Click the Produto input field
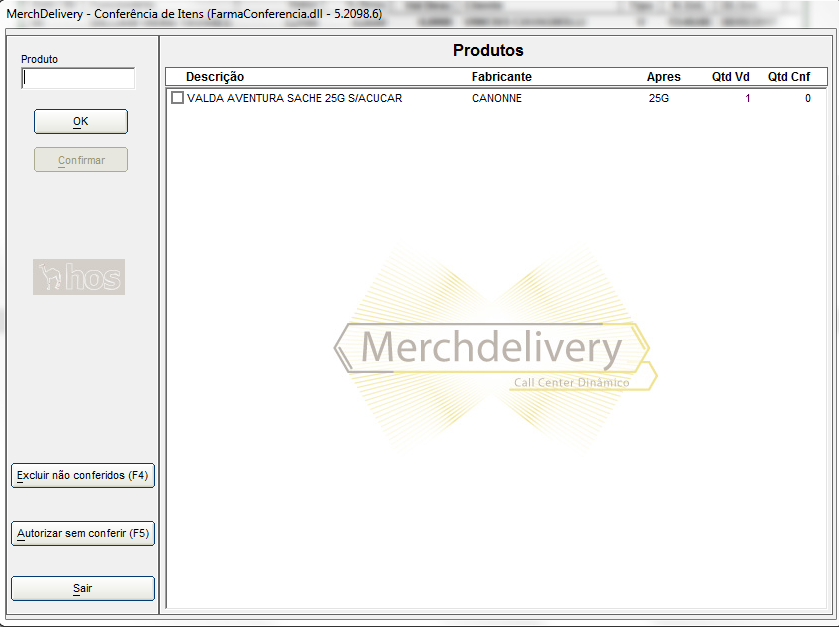The image size is (839, 627). tap(78, 79)
